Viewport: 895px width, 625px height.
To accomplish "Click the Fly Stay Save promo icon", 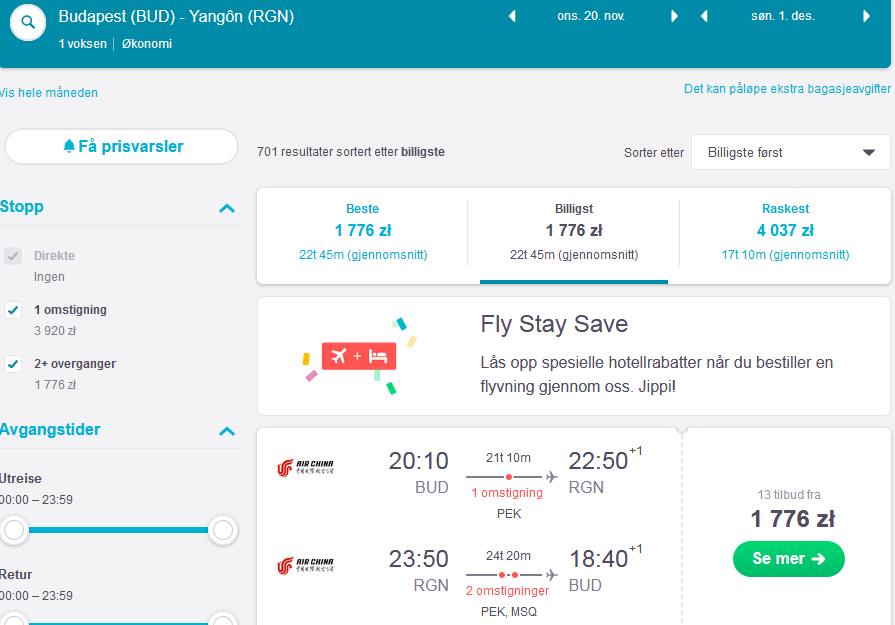I will tap(359, 356).
